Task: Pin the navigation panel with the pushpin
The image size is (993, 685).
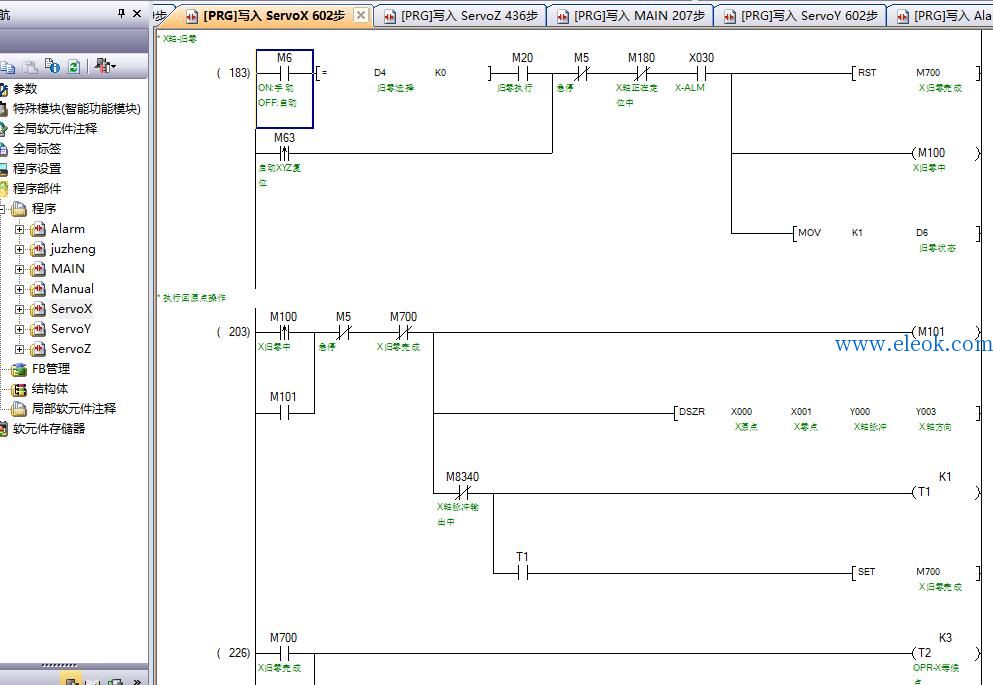Action: [122, 13]
